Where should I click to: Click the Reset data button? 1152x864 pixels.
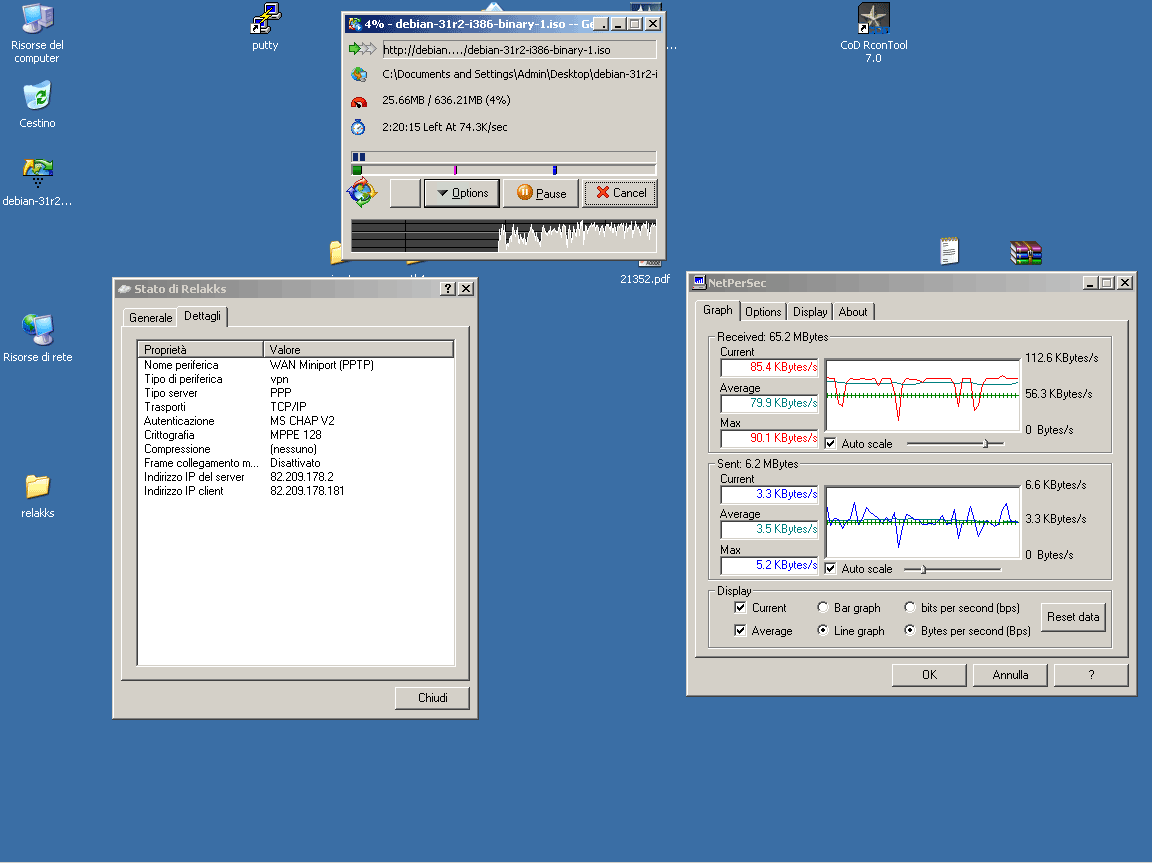pos(1073,617)
